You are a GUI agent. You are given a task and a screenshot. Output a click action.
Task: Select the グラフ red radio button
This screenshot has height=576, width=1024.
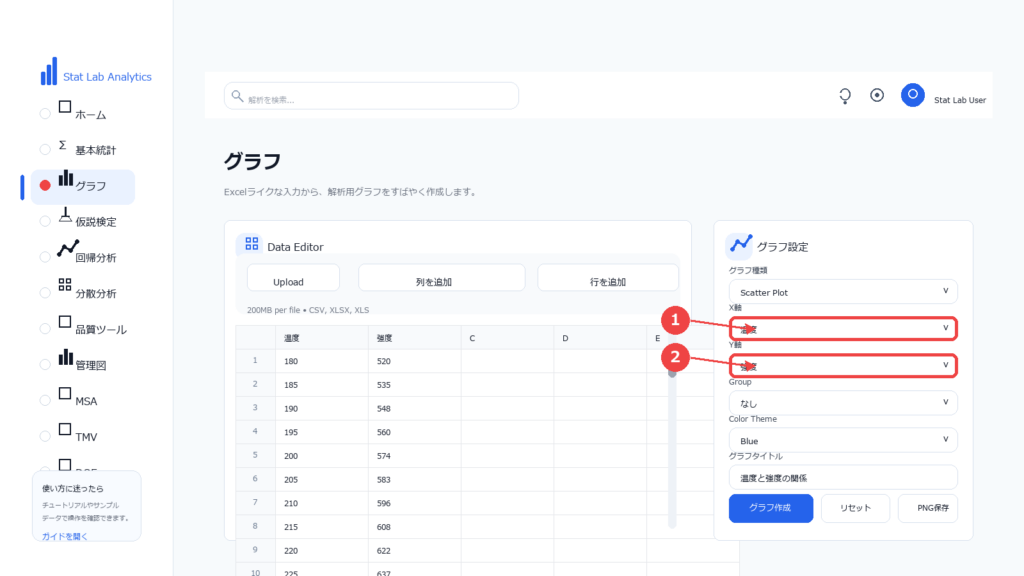point(45,185)
